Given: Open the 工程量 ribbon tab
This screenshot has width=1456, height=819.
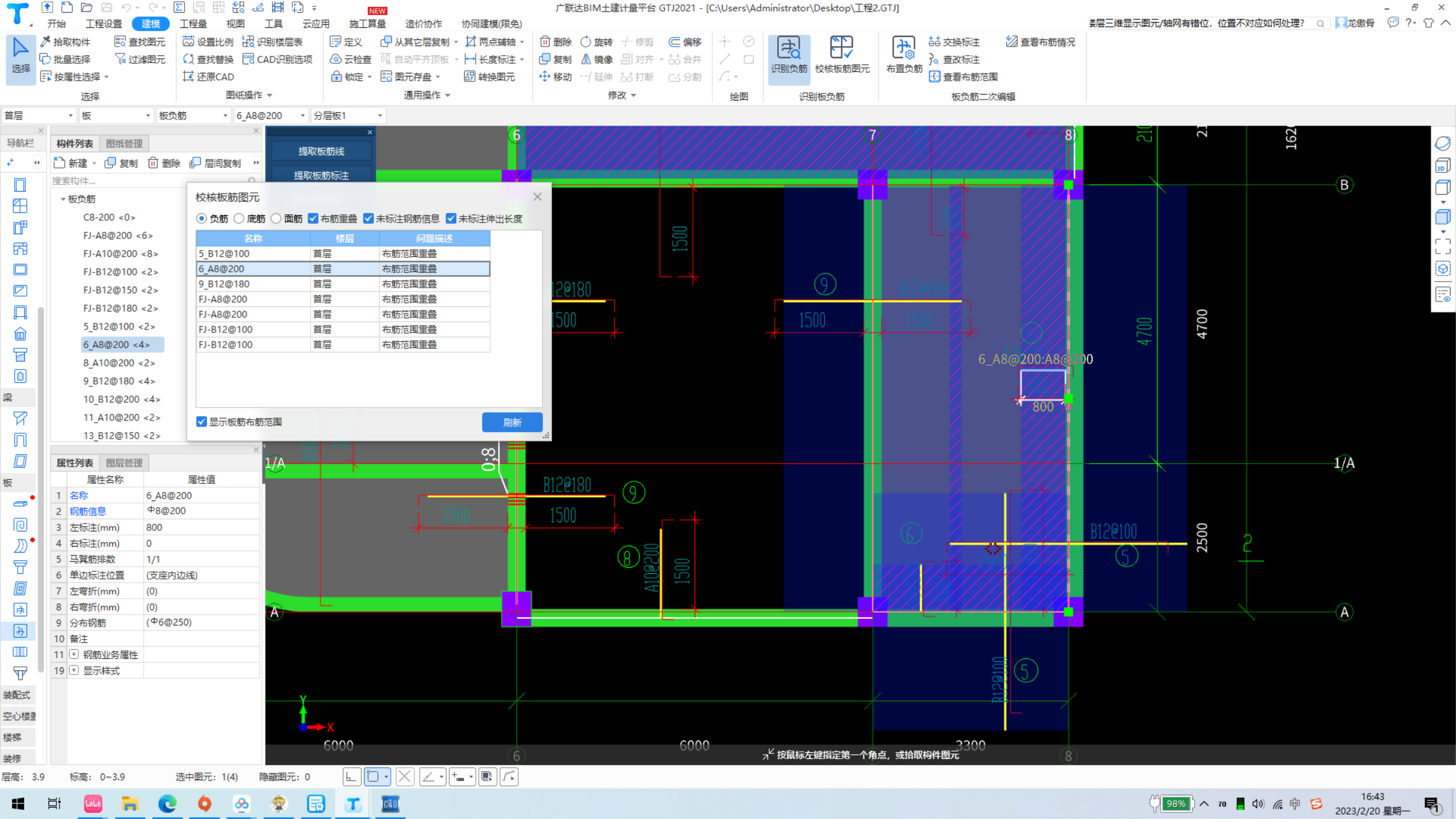Looking at the screenshot, I should pos(193,24).
